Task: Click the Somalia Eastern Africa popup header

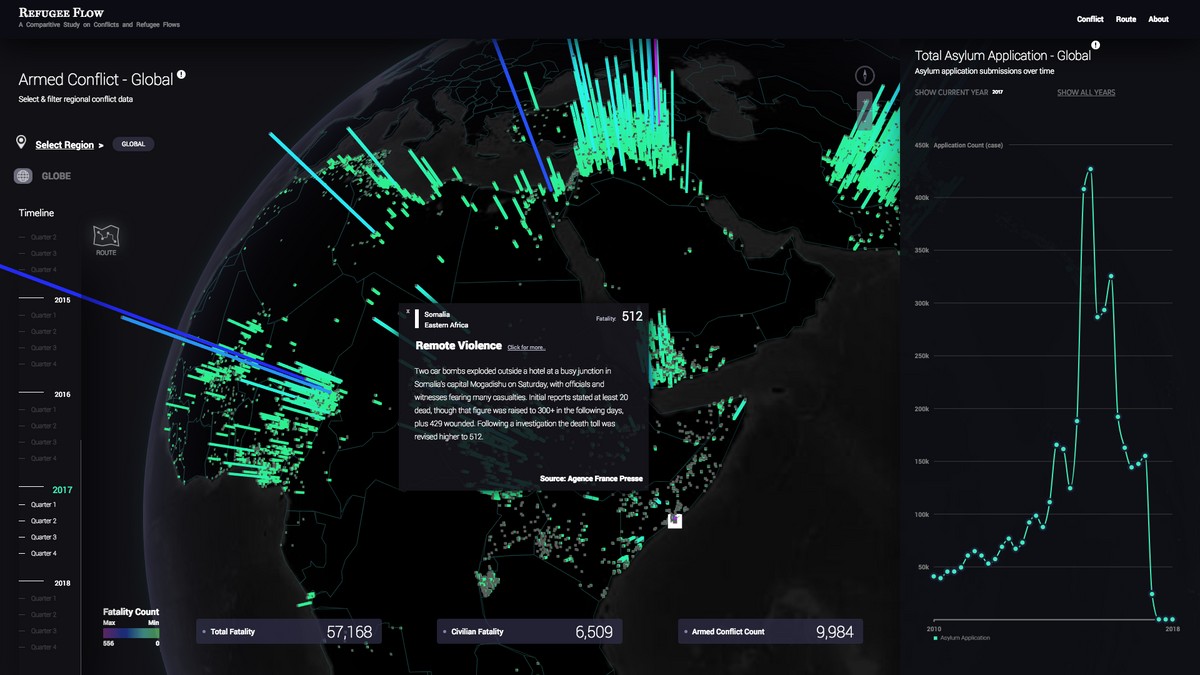Action: [441, 319]
